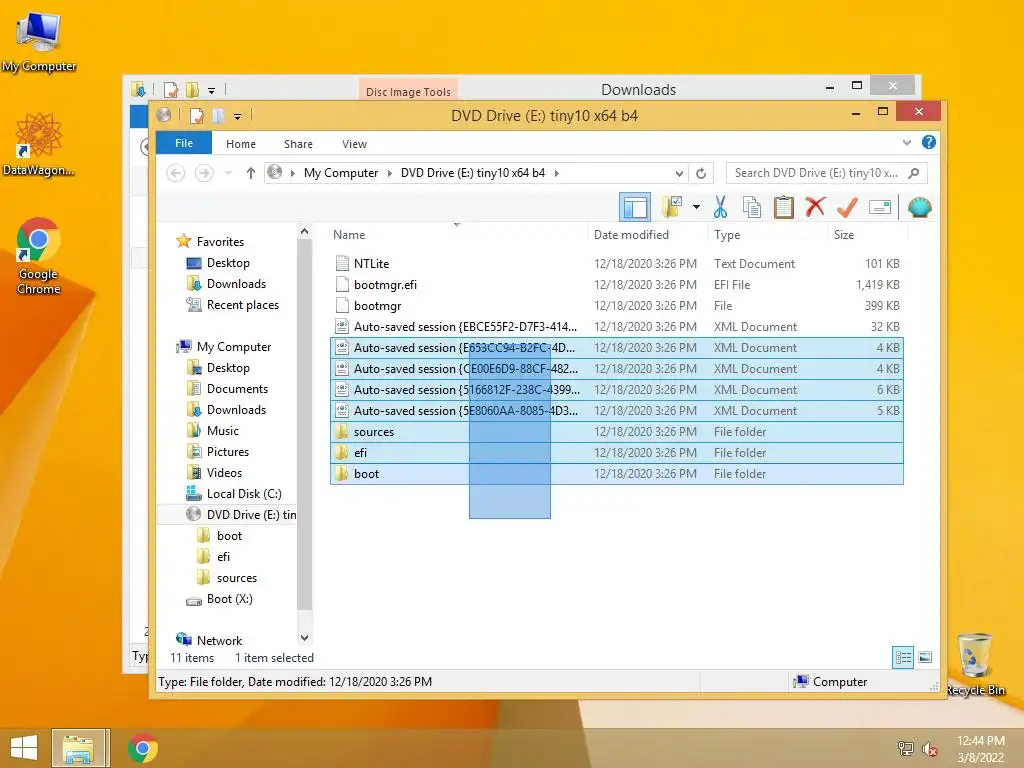Refresh the folder with the refresh button
The width and height of the screenshot is (1024, 768).
point(701,174)
